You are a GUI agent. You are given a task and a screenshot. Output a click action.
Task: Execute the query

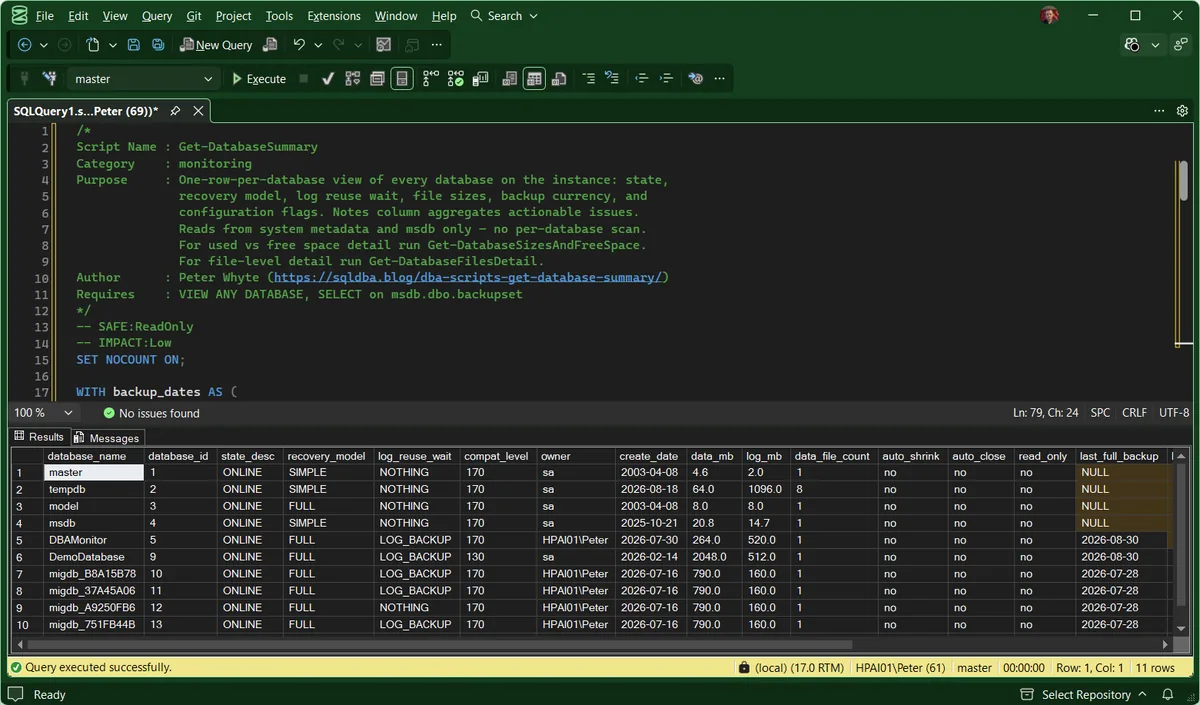[259, 79]
